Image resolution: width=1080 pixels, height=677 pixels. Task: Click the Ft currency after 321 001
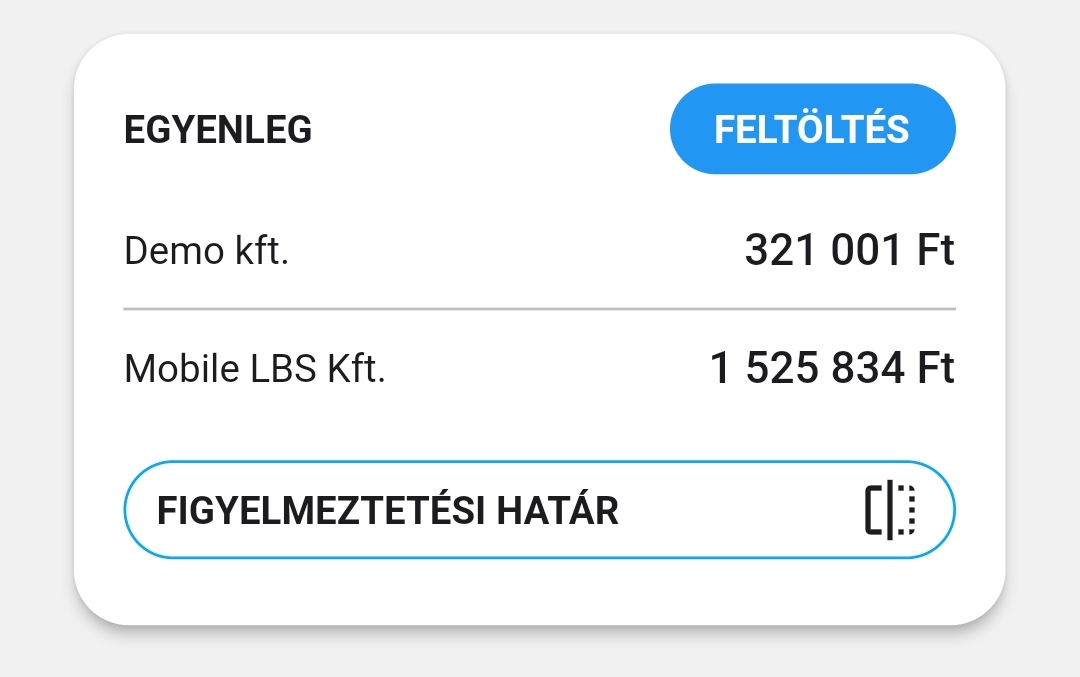tap(936, 250)
